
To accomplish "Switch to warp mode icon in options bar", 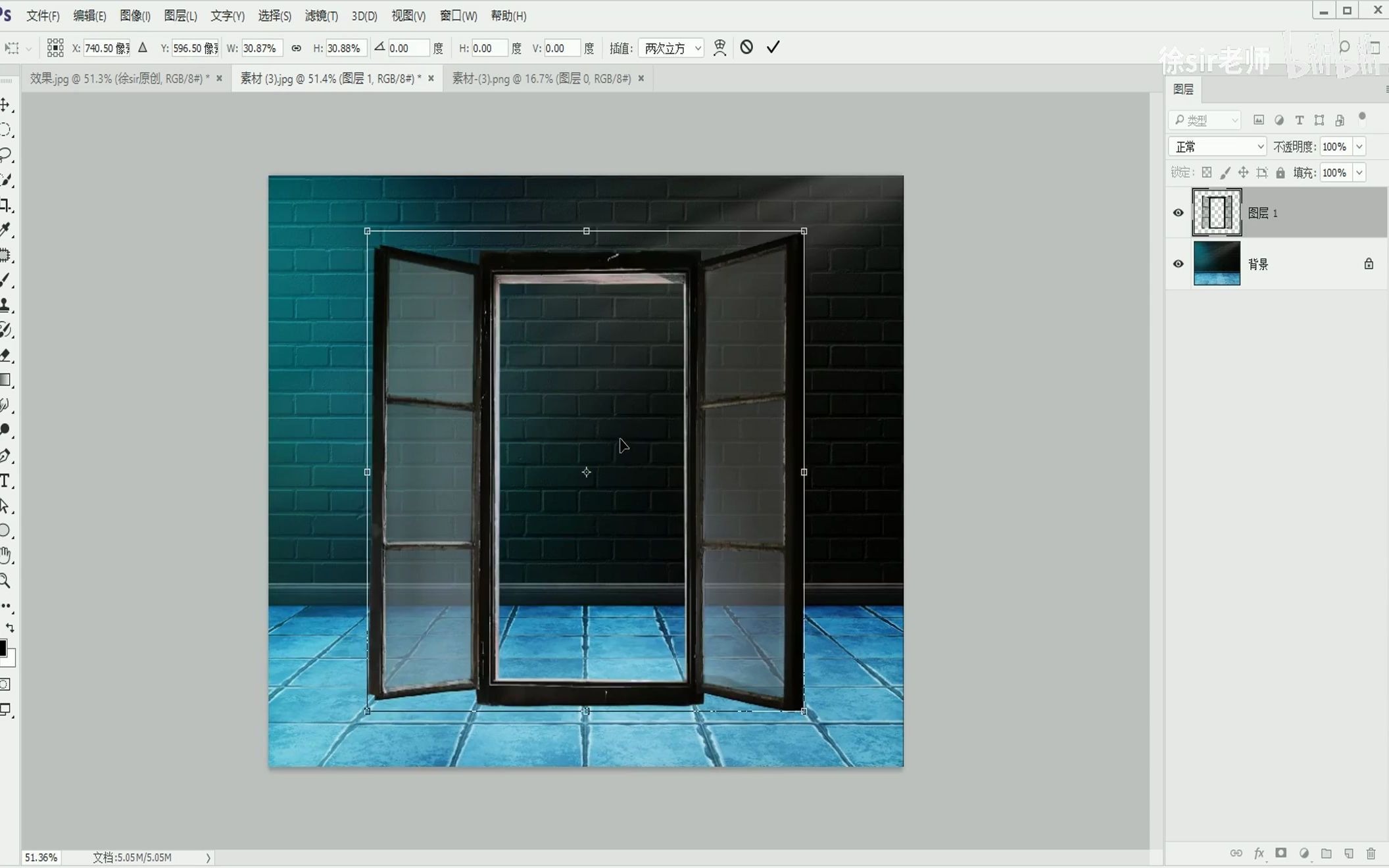I will [x=719, y=47].
